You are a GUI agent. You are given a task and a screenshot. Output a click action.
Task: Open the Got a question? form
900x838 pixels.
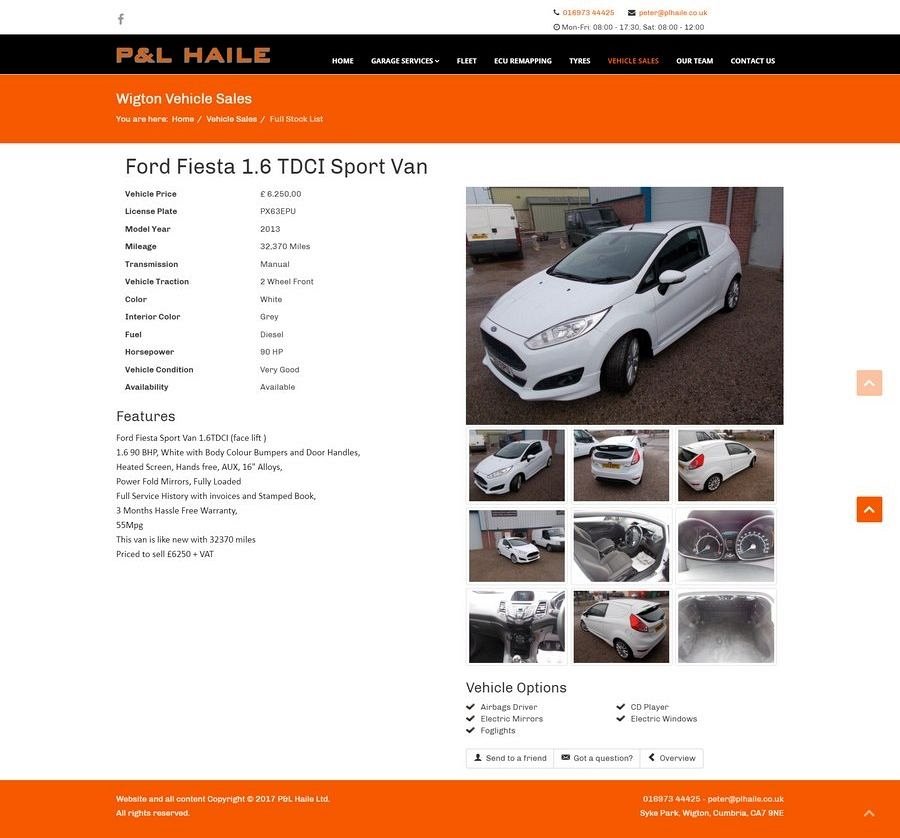pos(597,758)
